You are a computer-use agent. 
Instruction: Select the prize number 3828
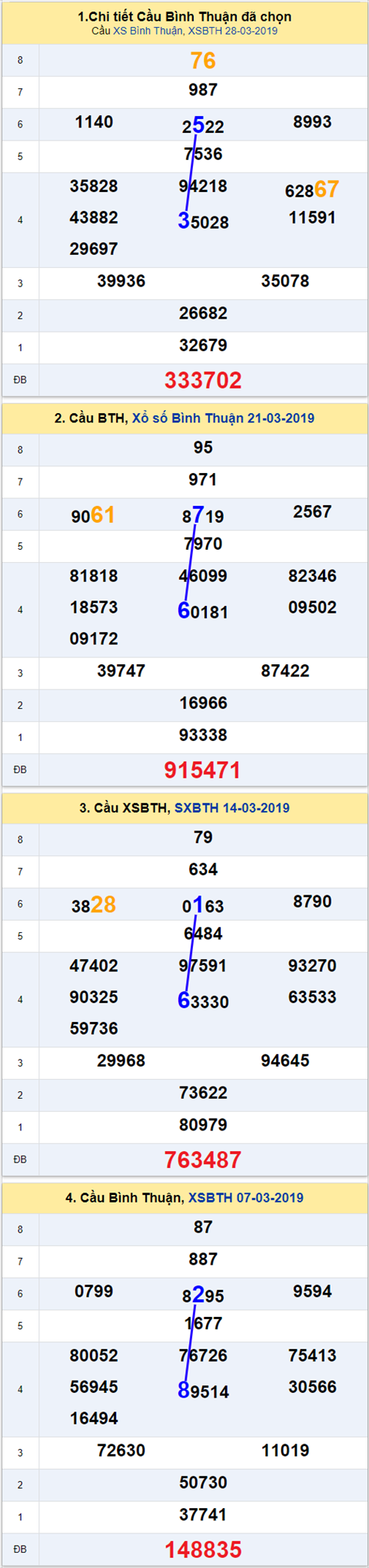(94, 905)
